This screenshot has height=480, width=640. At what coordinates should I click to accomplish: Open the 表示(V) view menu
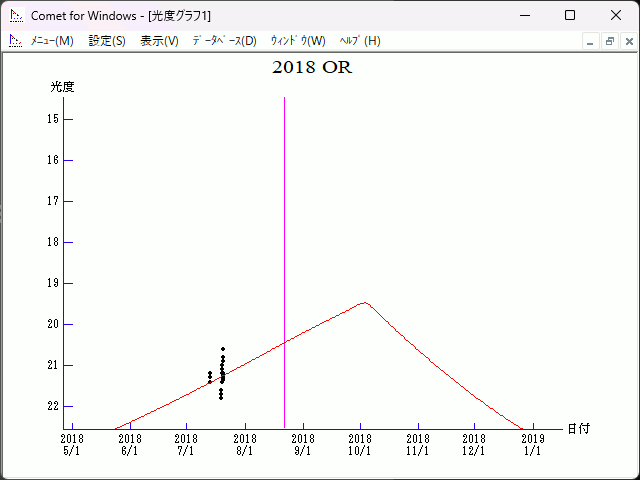click(x=159, y=41)
